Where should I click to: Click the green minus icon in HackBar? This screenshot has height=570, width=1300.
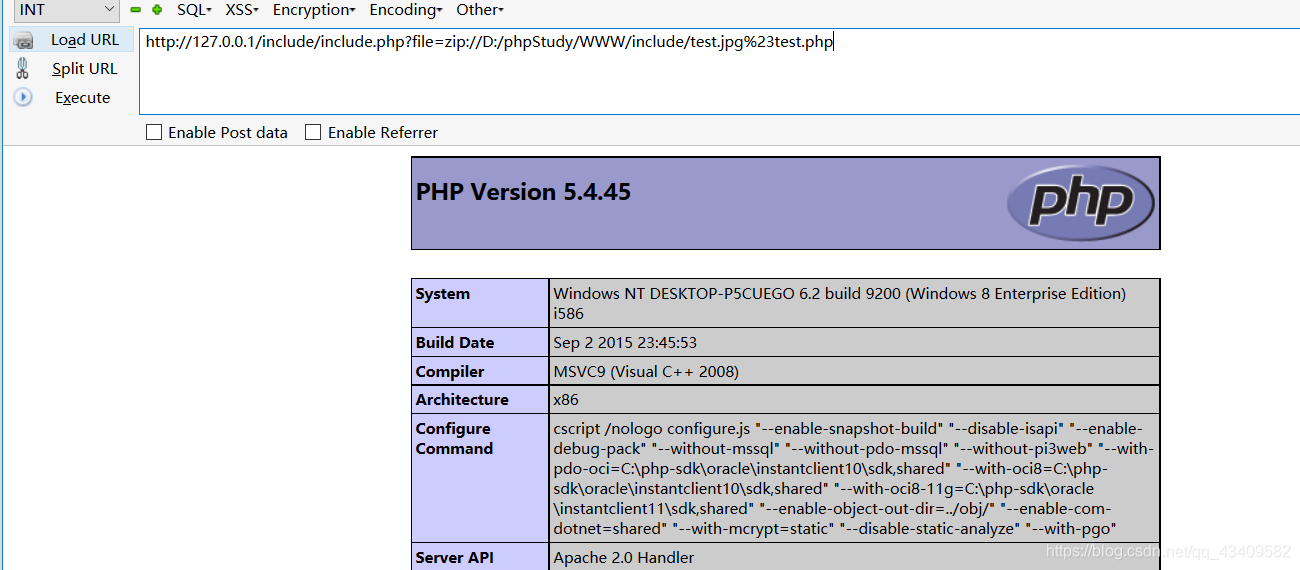135,10
